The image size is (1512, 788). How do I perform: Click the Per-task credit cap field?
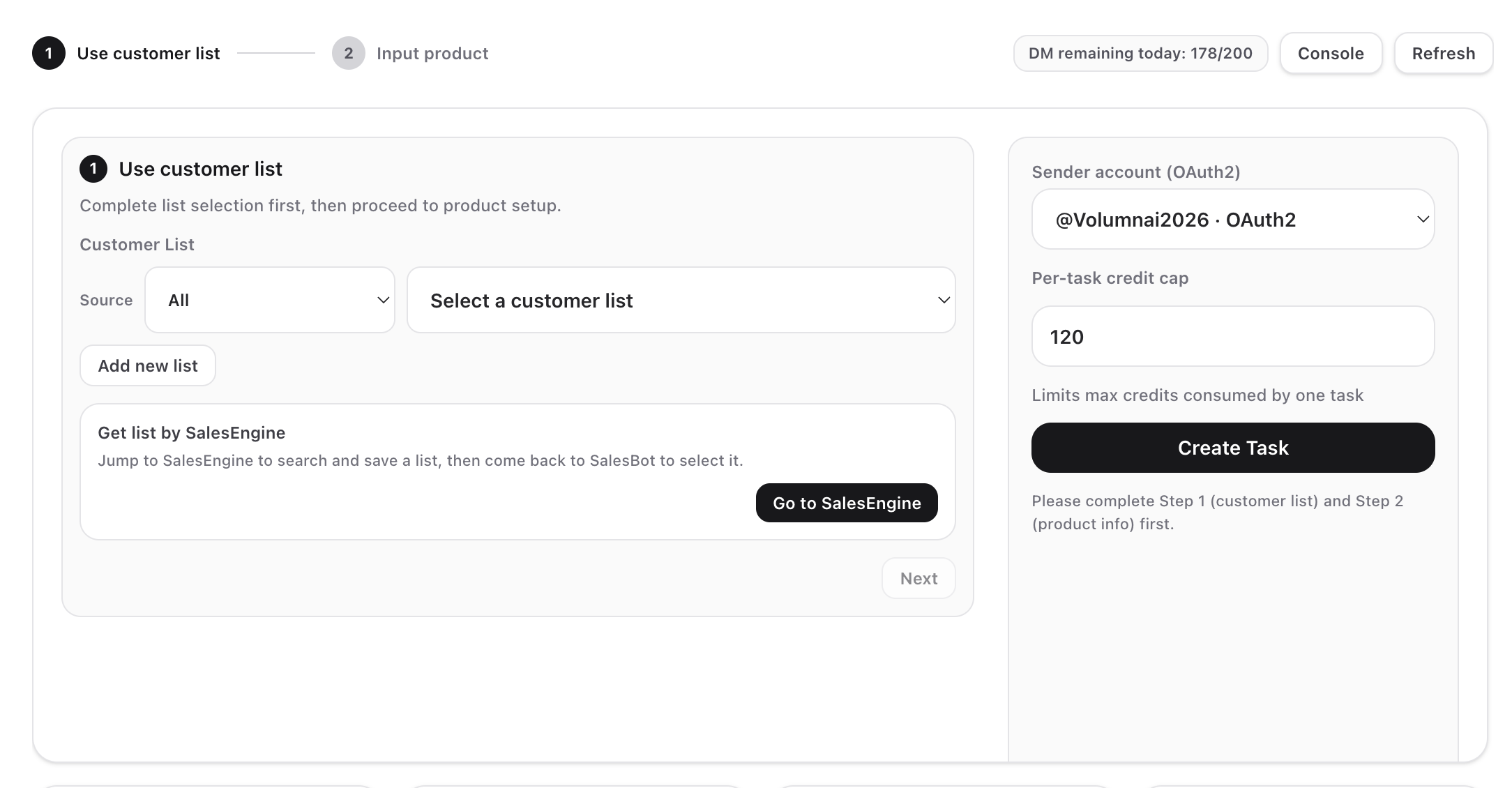(1232, 336)
